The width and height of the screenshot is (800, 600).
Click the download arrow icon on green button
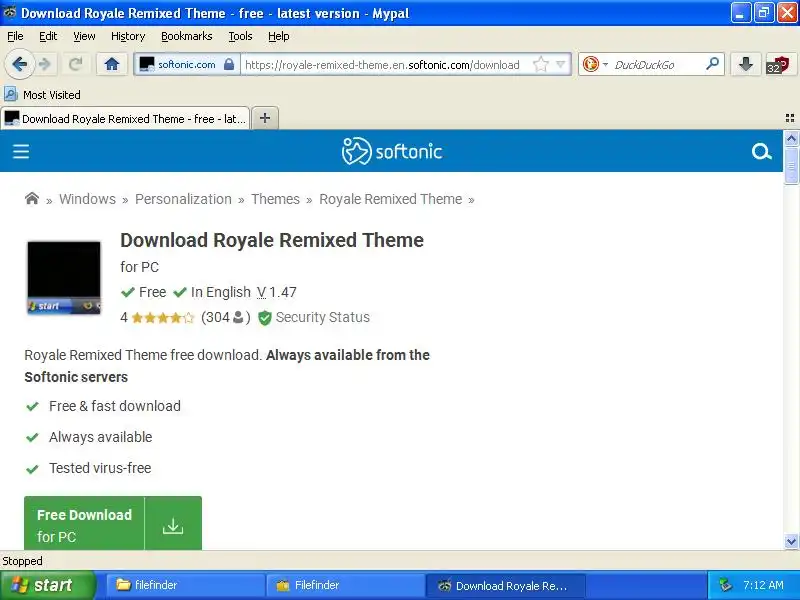click(173, 526)
